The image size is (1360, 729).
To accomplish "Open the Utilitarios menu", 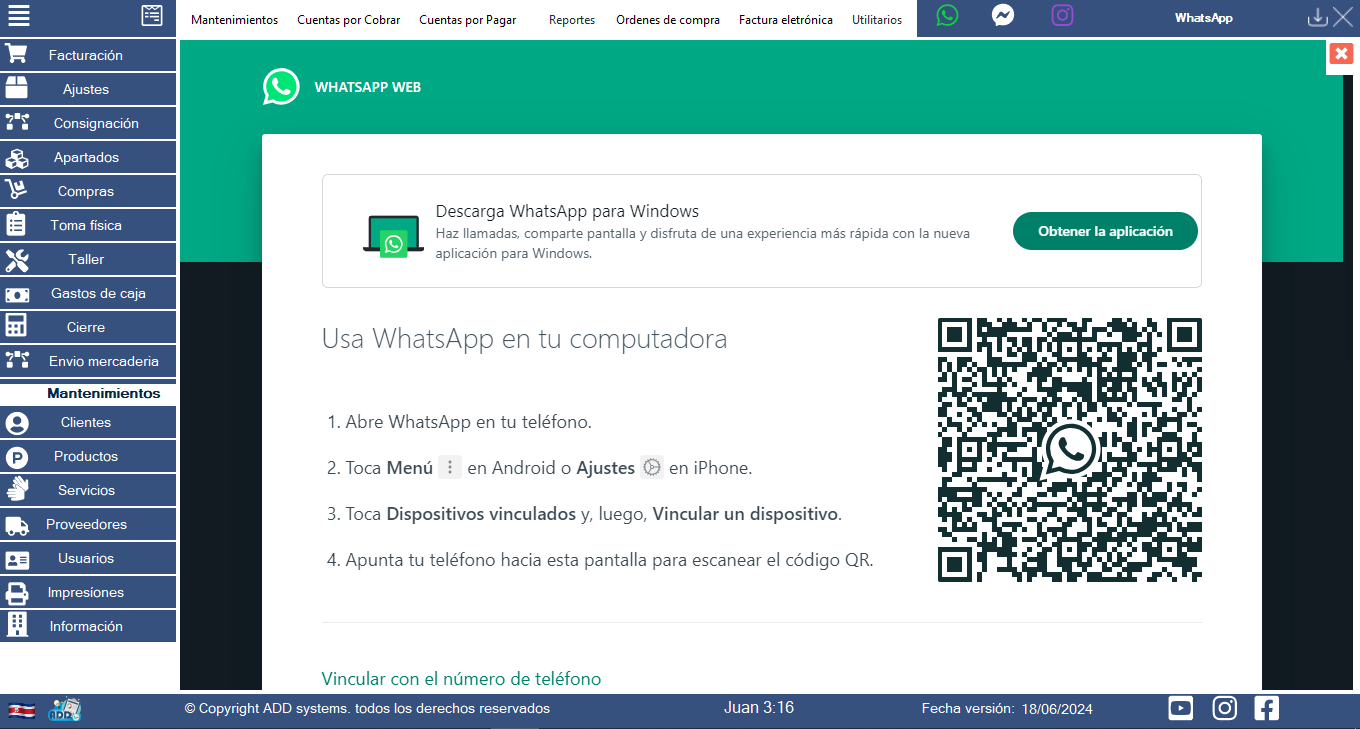I will click(877, 20).
